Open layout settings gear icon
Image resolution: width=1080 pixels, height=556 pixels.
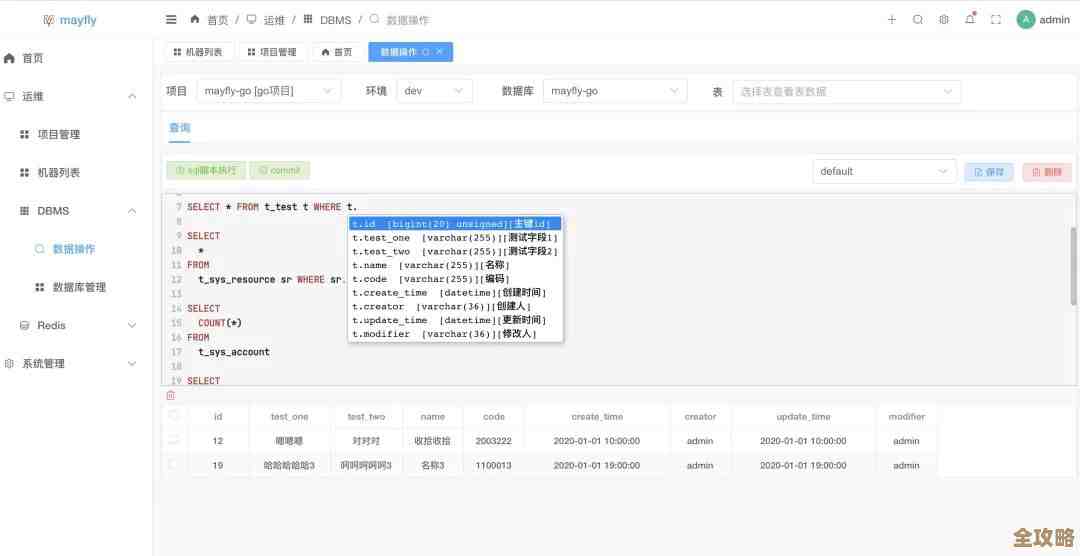[x=944, y=19]
